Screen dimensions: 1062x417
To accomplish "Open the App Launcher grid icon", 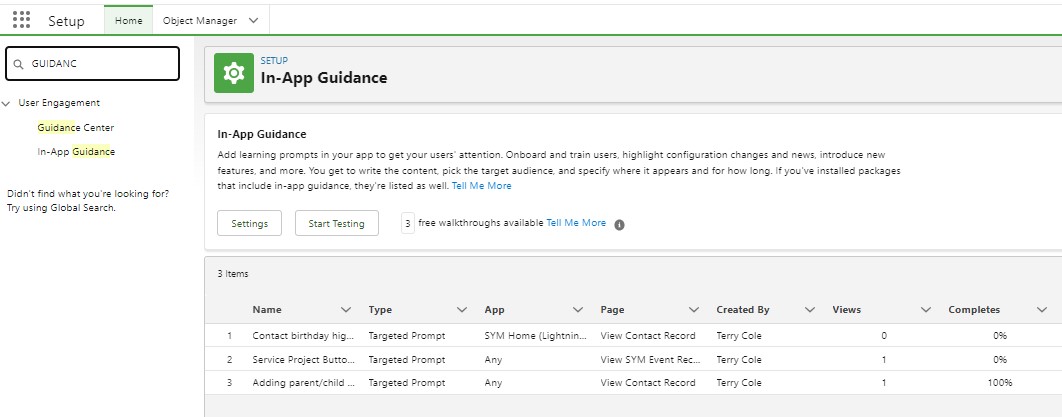I will (21, 20).
